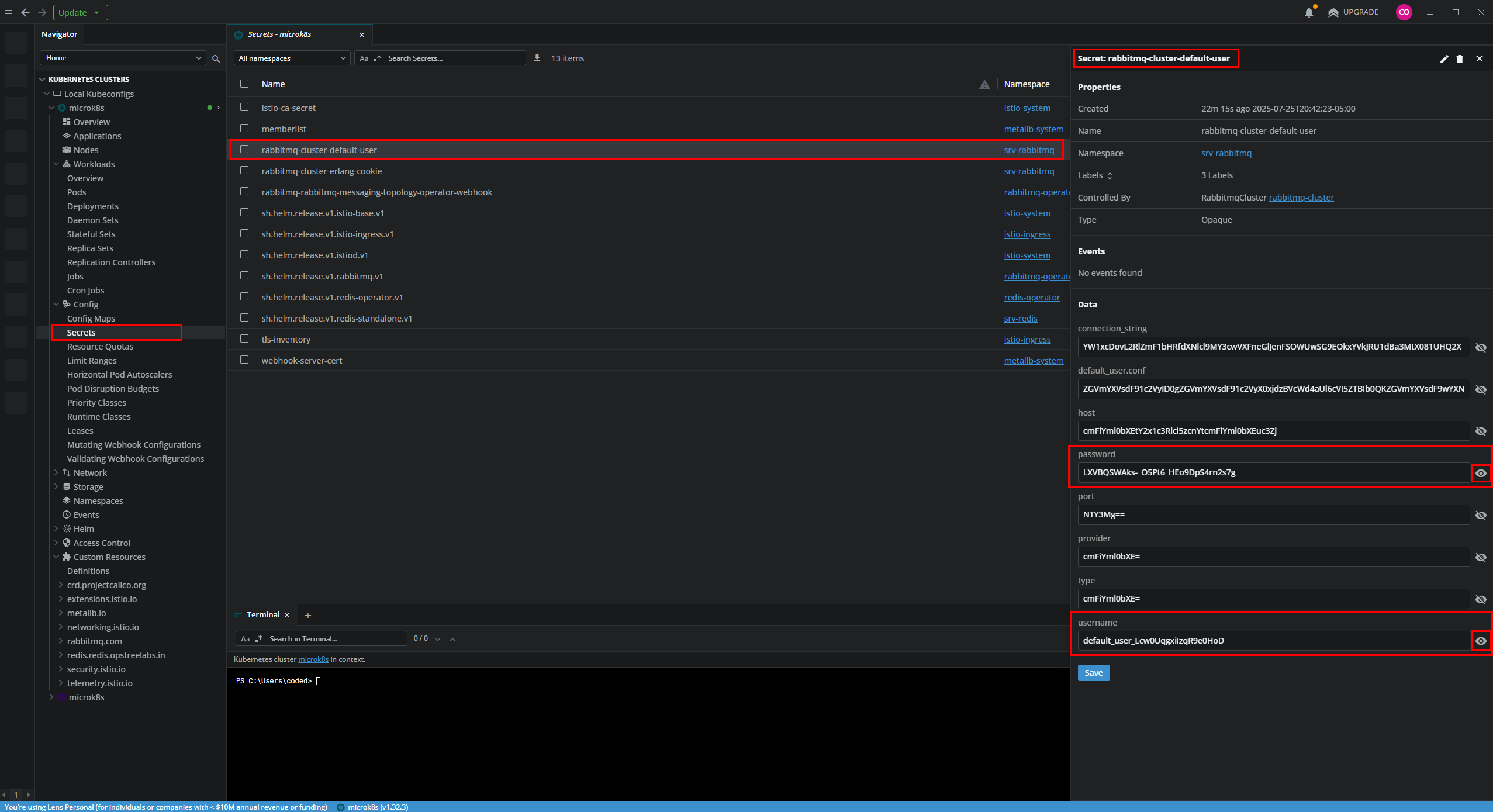Open Events in the navigator
1493x812 pixels.
(86, 515)
